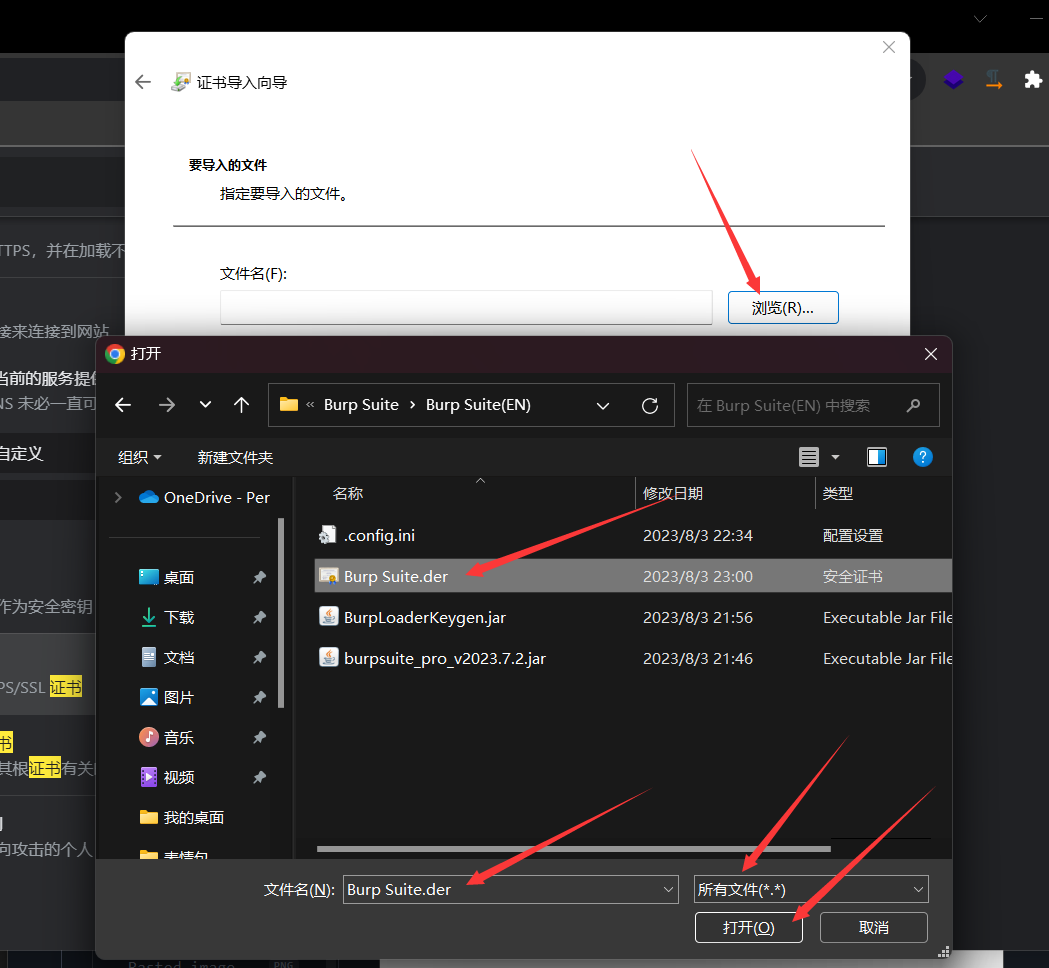Click browser extensions puzzle icon
This screenshot has height=968, width=1049.
(x=1033, y=80)
